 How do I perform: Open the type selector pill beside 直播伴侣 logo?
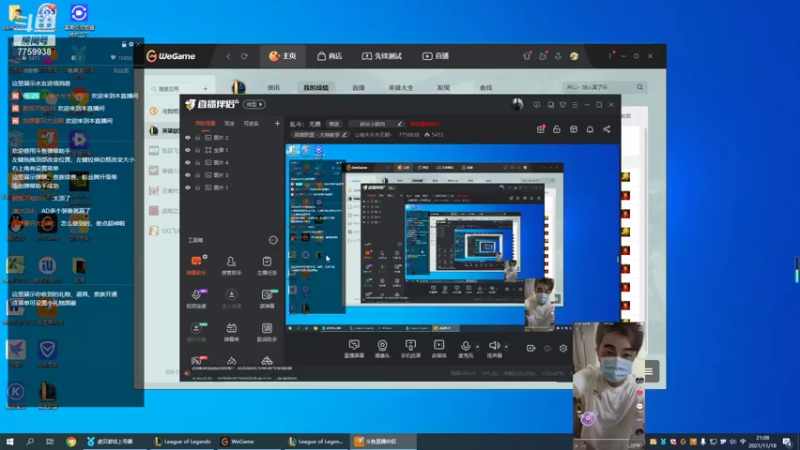point(254,105)
